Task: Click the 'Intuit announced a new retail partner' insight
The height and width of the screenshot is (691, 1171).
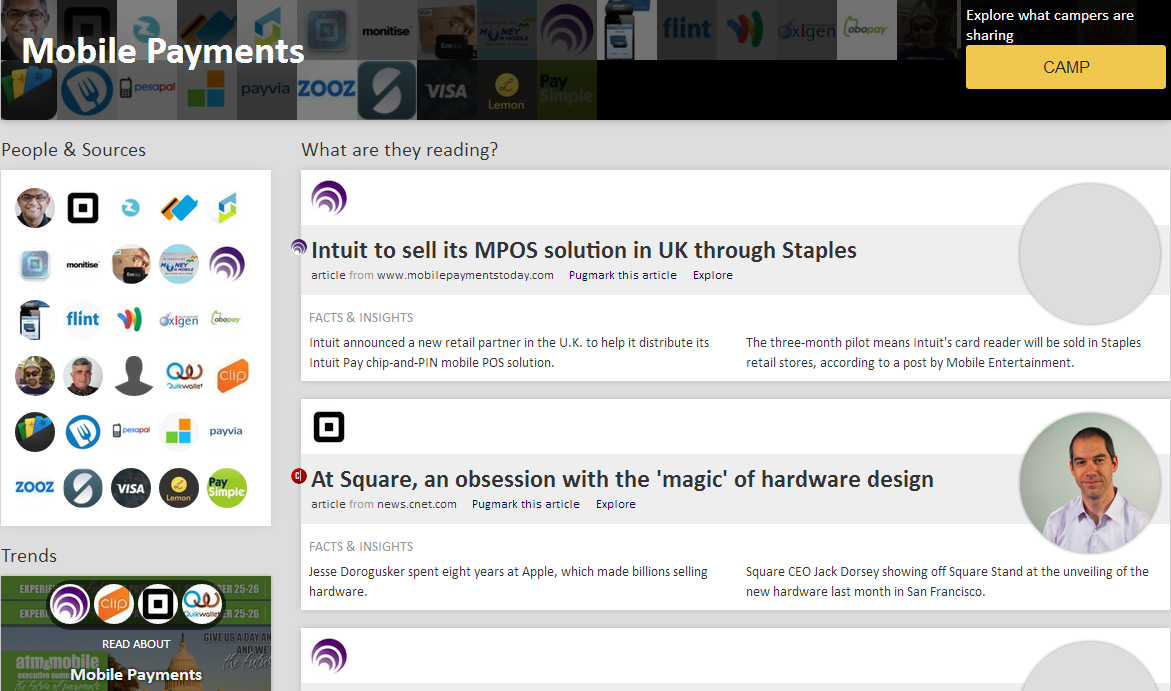Action: pyautogui.click(x=509, y=353)
